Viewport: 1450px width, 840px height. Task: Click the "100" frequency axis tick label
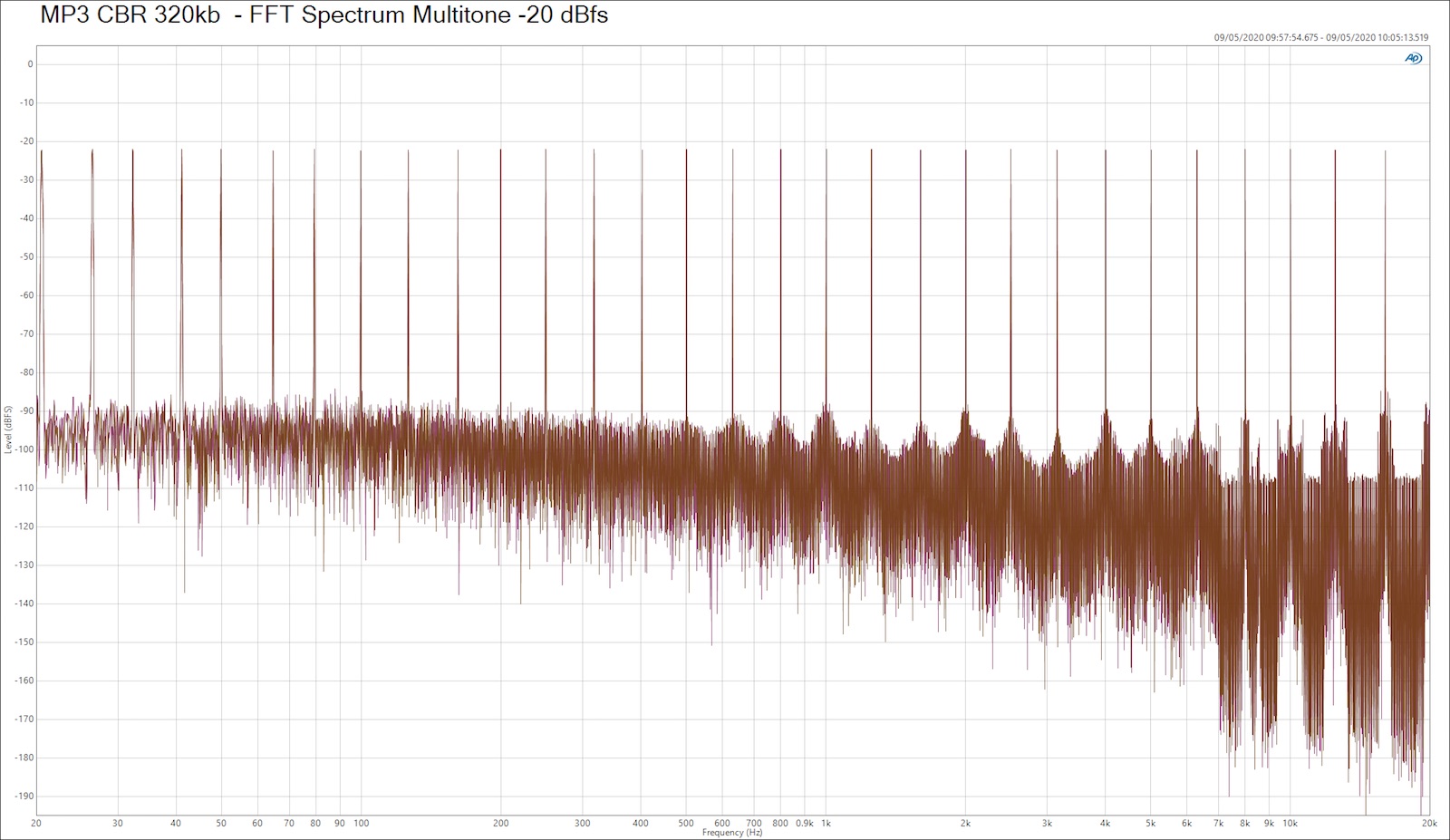coord(362,824)
